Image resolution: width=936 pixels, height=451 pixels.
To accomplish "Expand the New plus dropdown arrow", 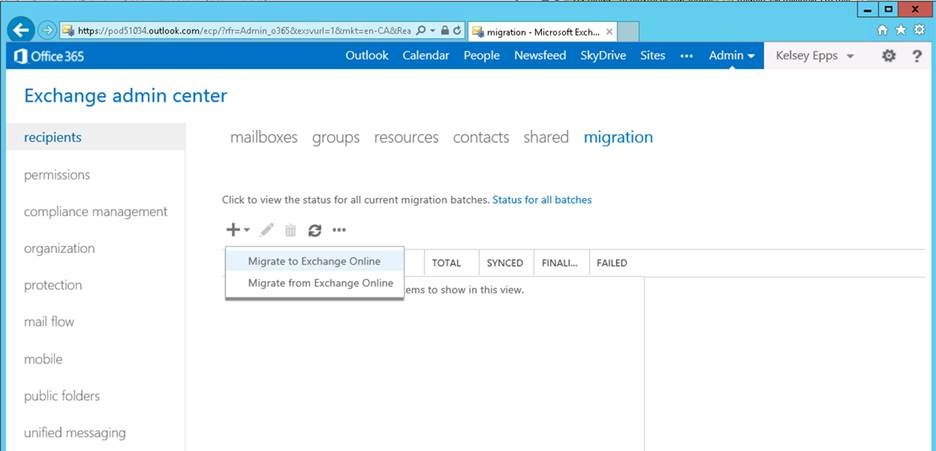I will (x=247, y=230).
